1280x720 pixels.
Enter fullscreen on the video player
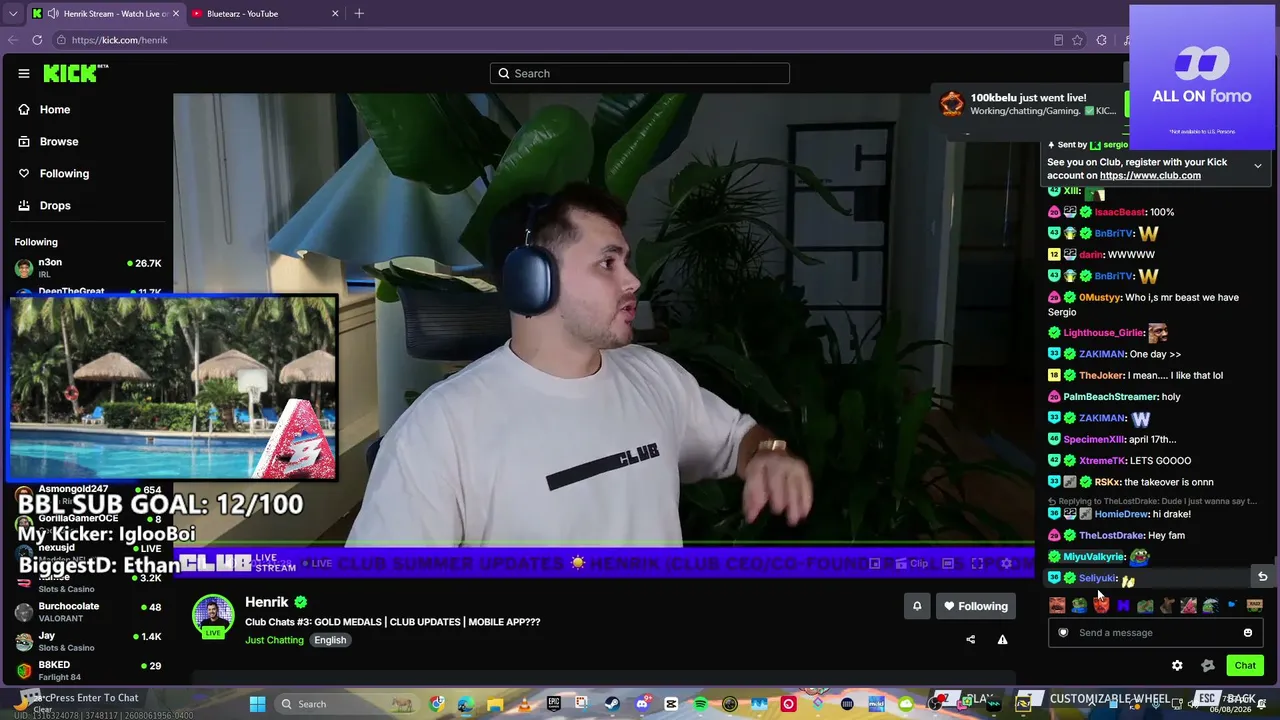point(977,563)
